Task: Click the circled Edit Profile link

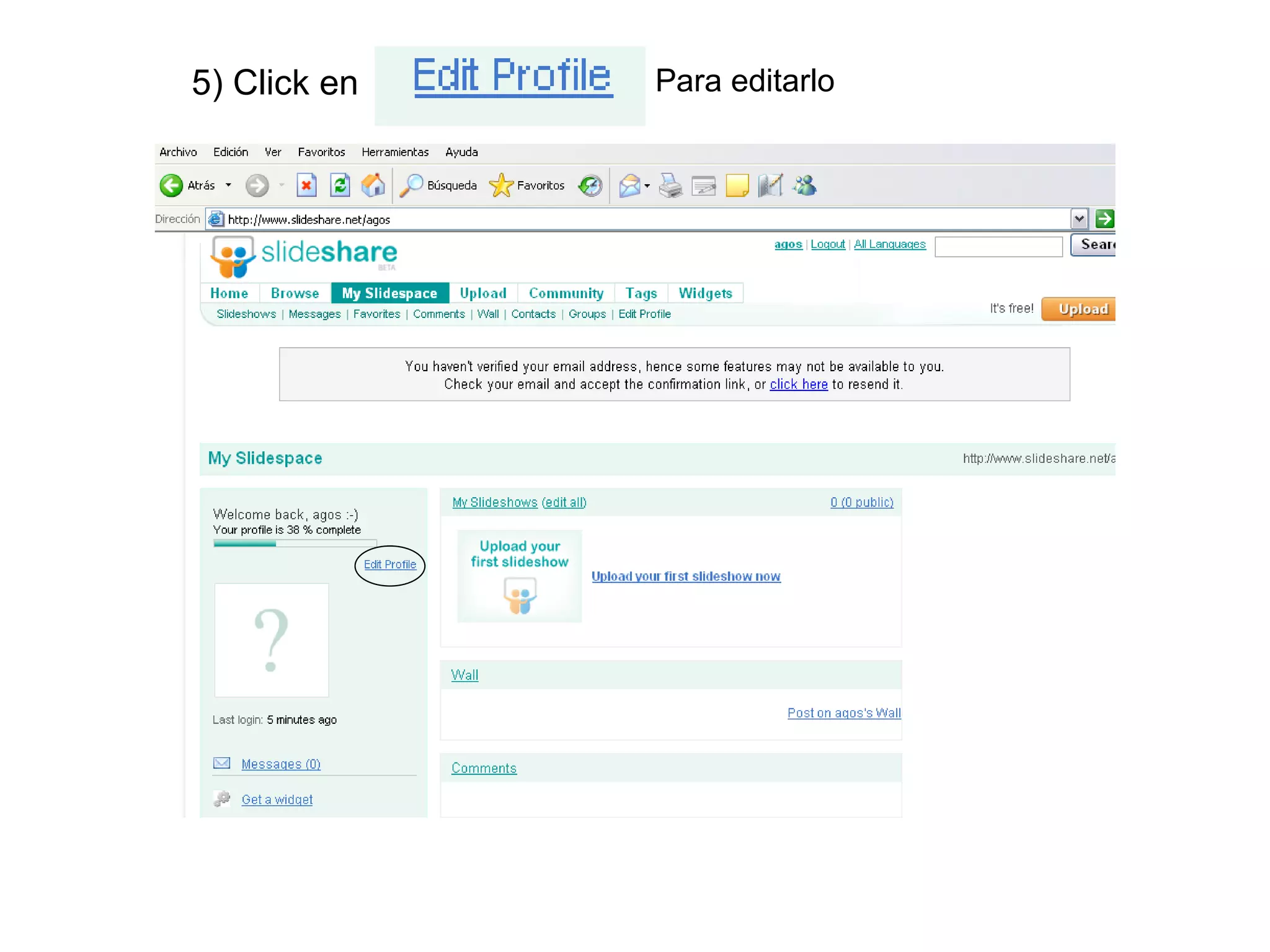Action: (390, 565)
